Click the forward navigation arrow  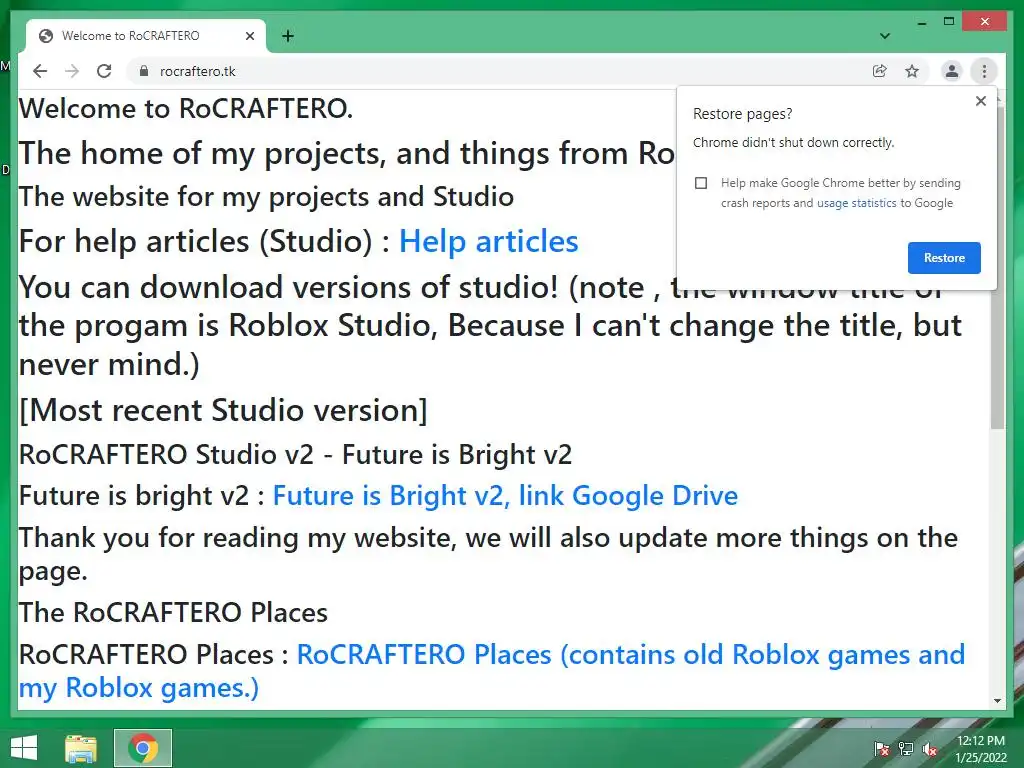coord(72,71)
